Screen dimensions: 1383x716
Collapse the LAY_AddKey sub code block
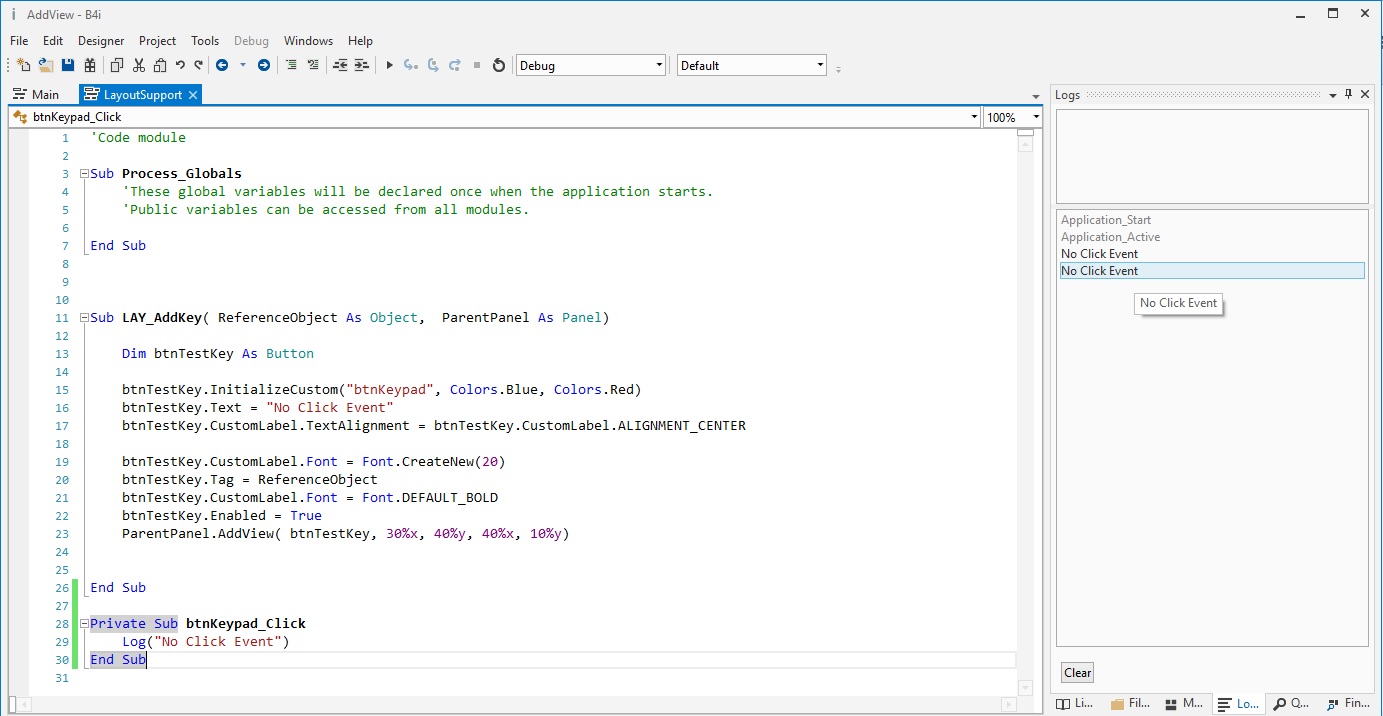tap(84, 318)
